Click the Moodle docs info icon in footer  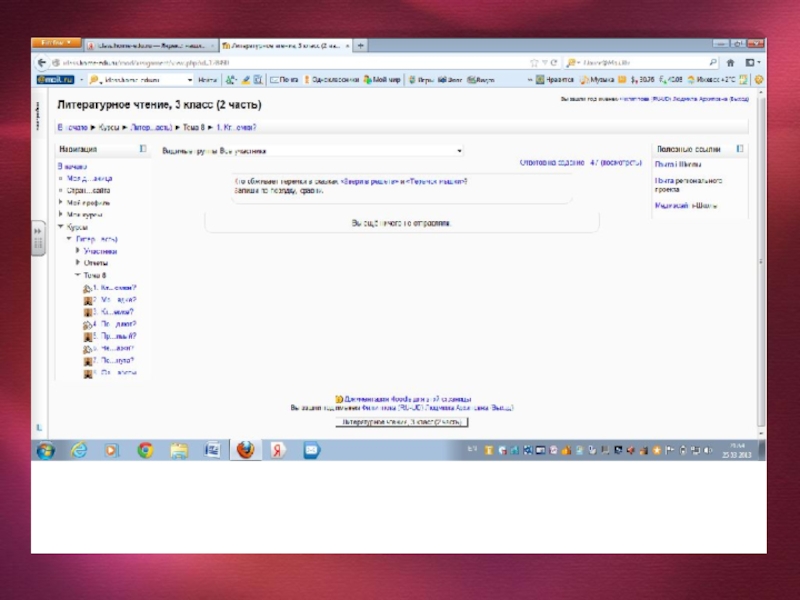pyautogui.click(x=339, y=398)
